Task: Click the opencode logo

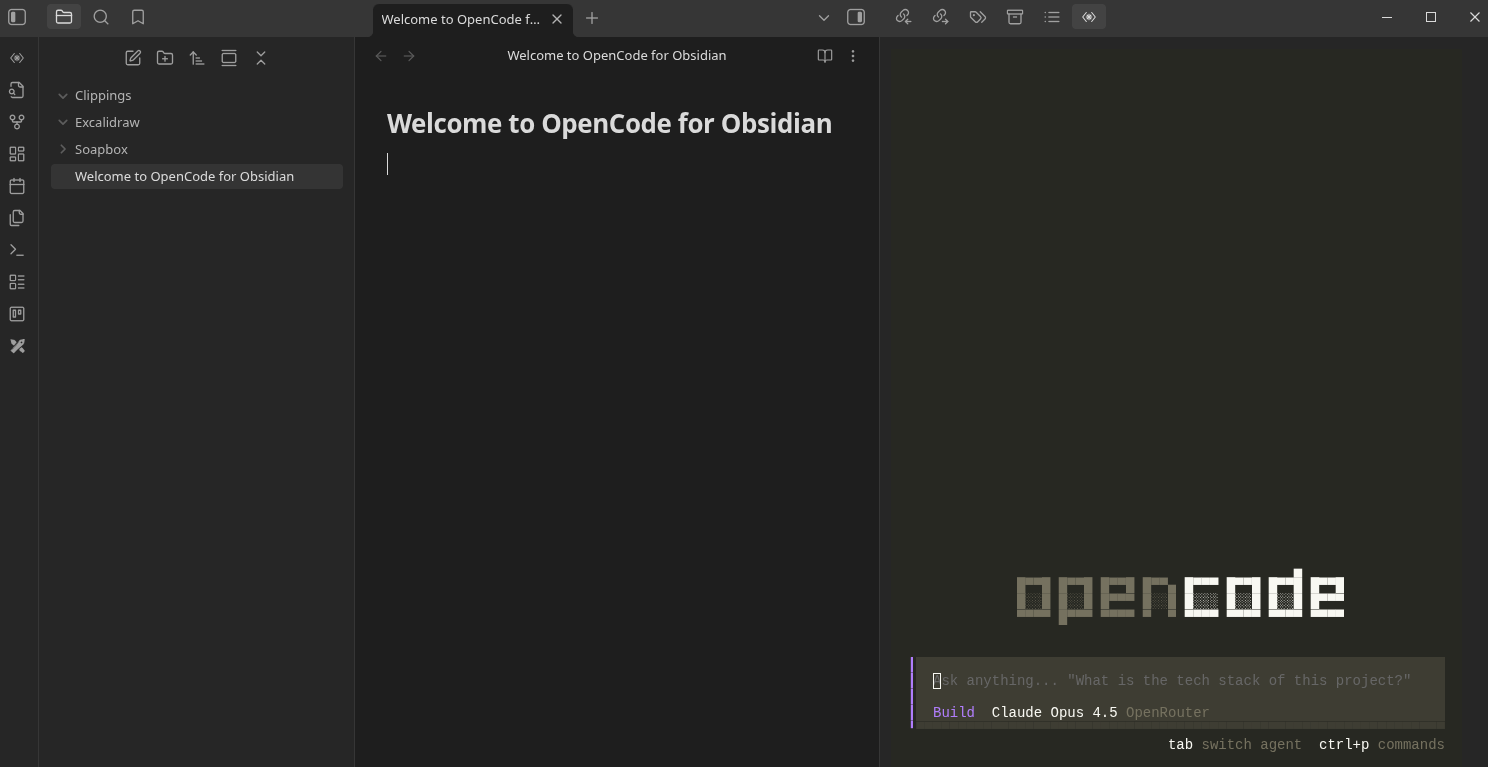Action: click(1180, 595)
